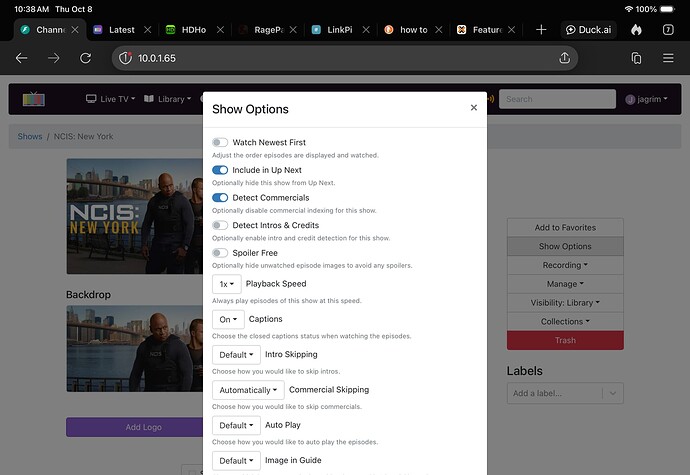Click the Add a label field
This screenshot has width=690, height=475.
(x=554, y=393)
